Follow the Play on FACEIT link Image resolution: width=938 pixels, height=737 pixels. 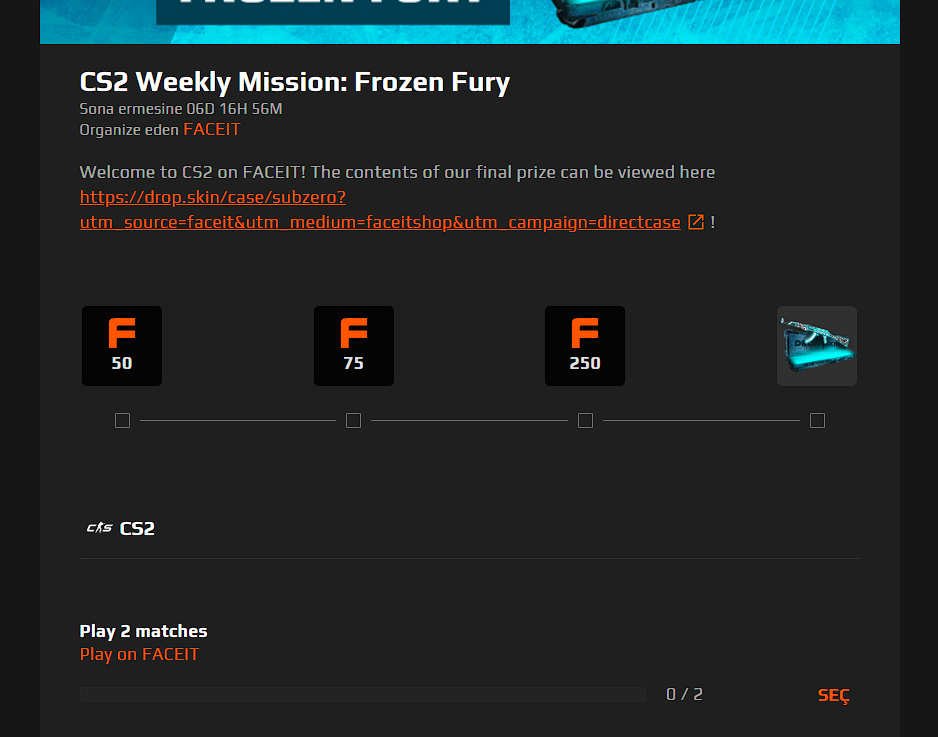(139, 654)
